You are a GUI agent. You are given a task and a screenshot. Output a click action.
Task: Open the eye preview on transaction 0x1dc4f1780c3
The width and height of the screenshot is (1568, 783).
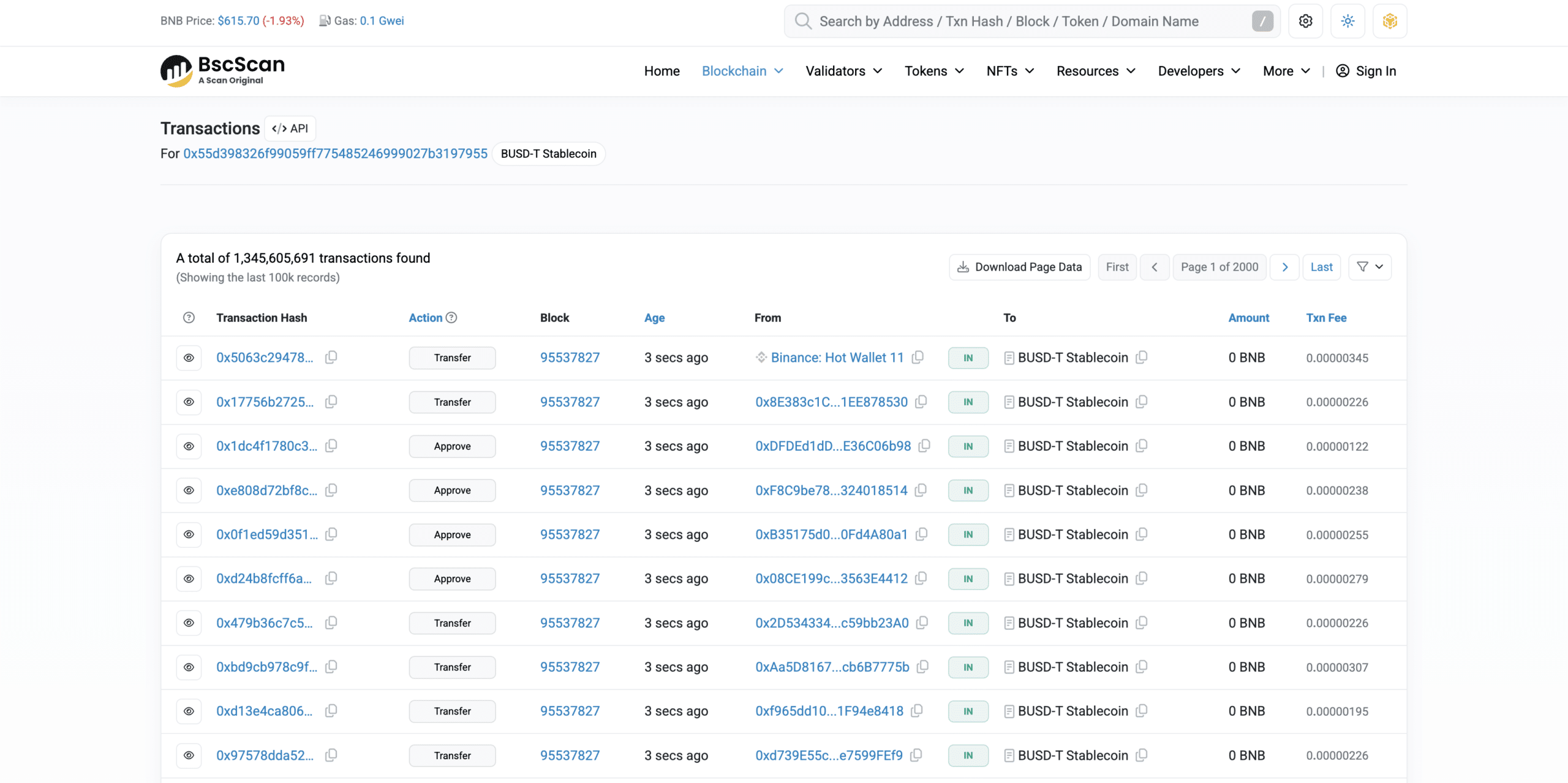pos(189,446)
